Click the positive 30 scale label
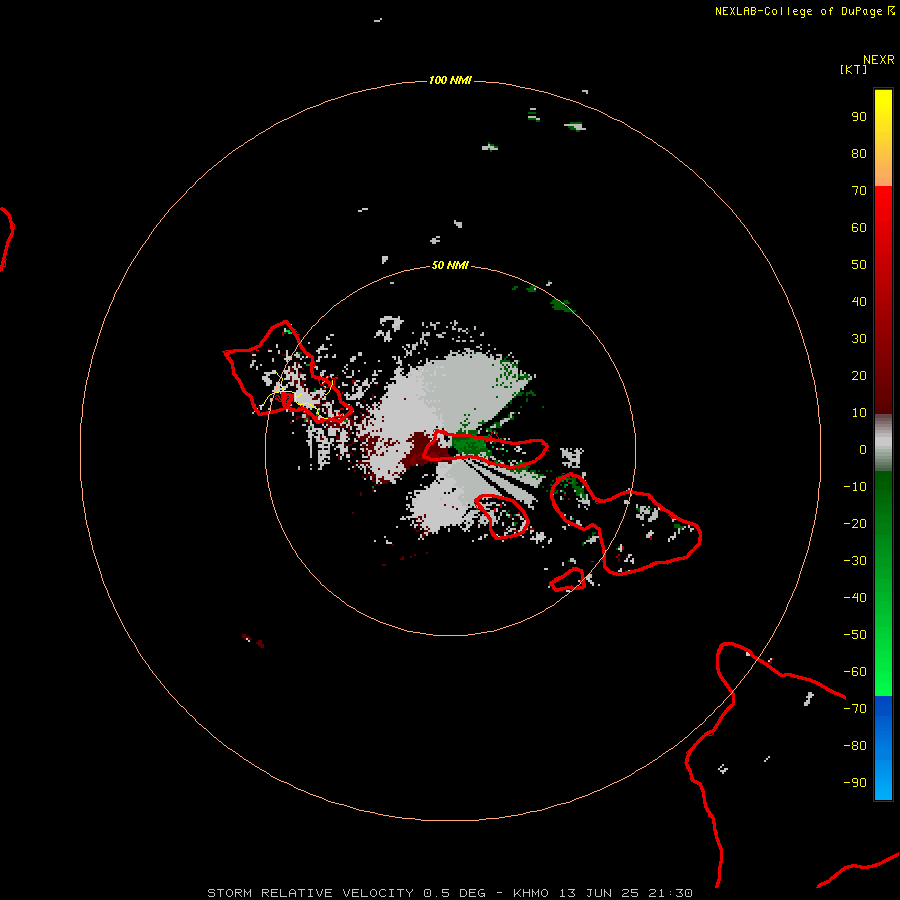 click(x=859, y=339)
